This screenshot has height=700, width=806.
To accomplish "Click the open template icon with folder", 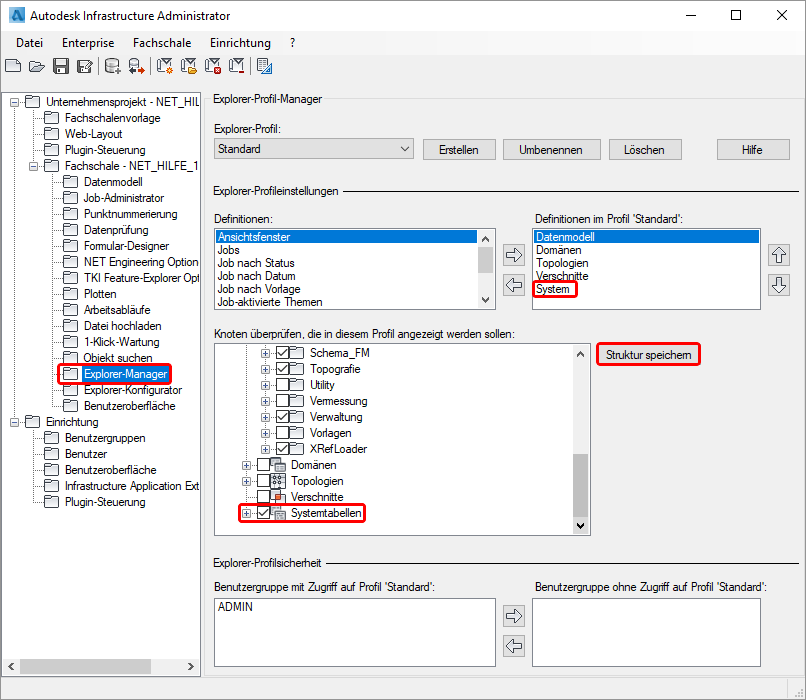I will pos(189,66).
